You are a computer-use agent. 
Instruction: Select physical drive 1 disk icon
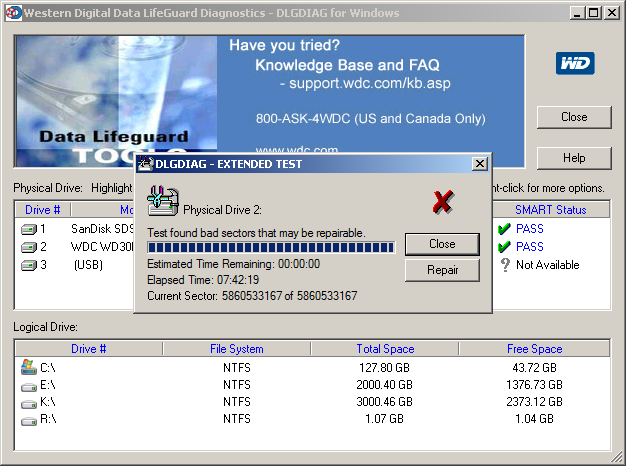tap(29, 229)
